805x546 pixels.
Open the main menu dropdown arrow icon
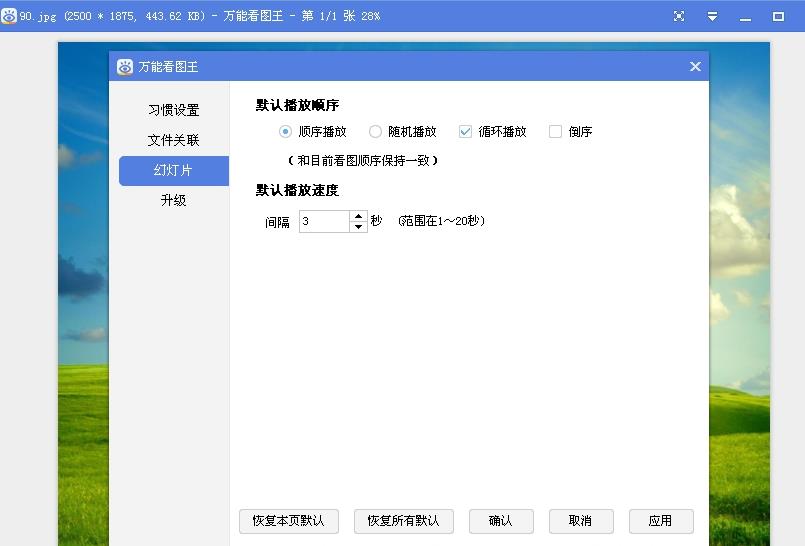[x=712, y=16]
